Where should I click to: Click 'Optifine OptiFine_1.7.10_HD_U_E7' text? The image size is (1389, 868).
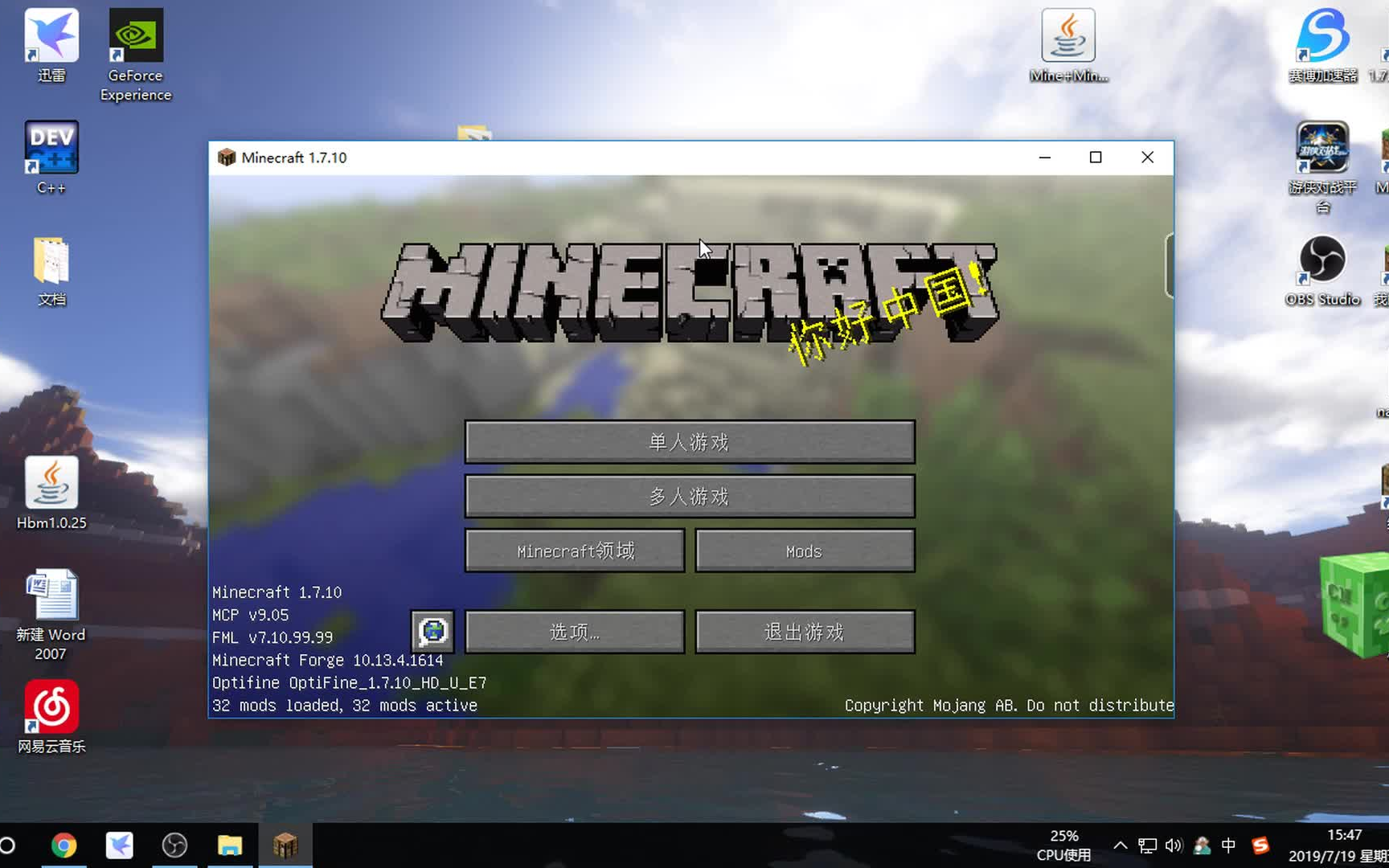pyautogui.click(x=350, y=683)
